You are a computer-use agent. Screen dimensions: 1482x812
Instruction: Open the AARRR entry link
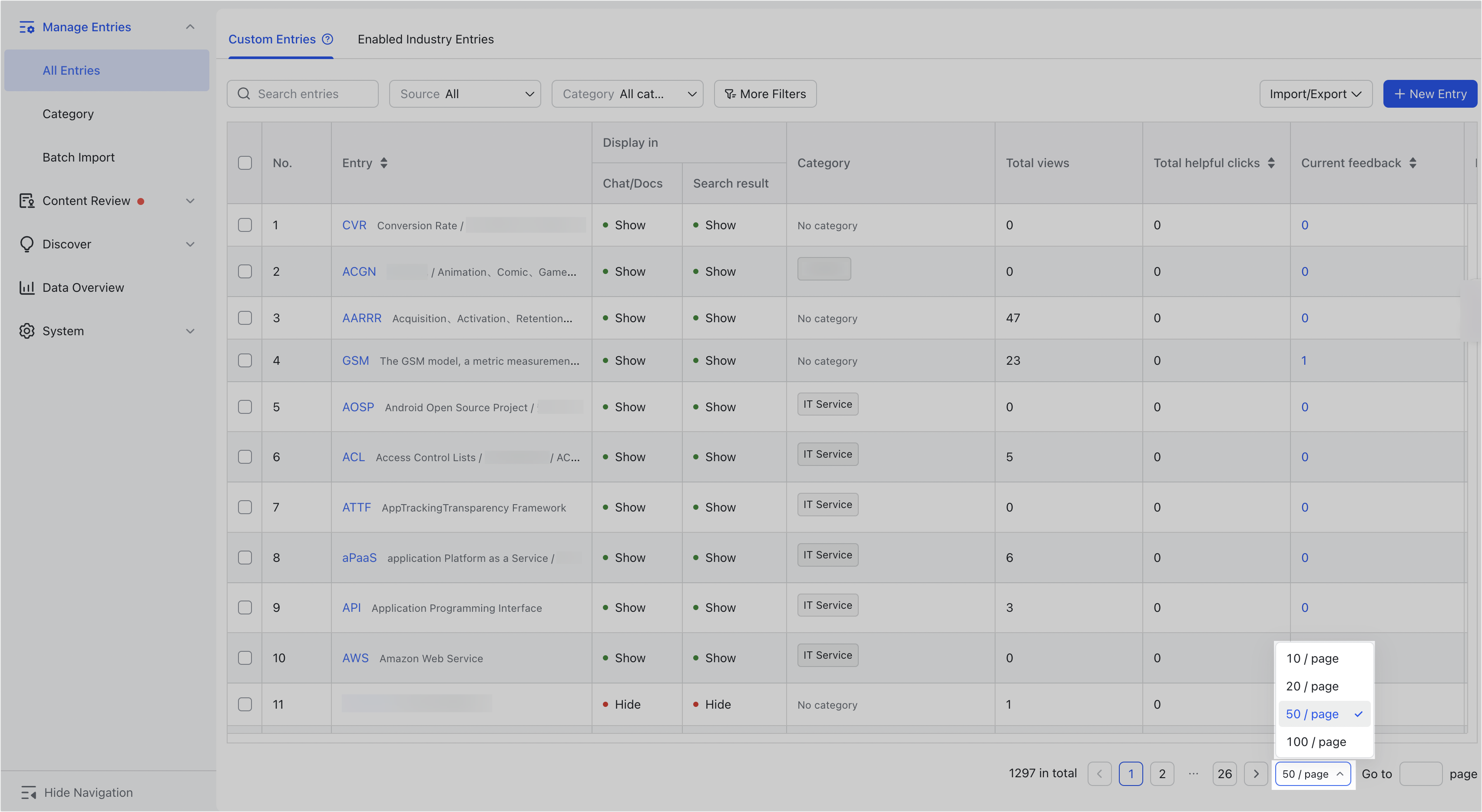pyautogui.click(x=361, y=317)
